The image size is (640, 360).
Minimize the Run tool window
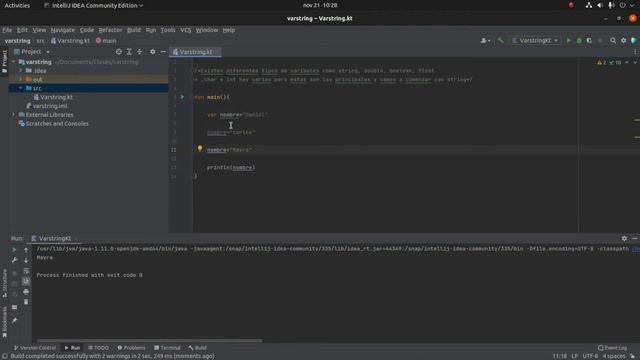(635, 238)
